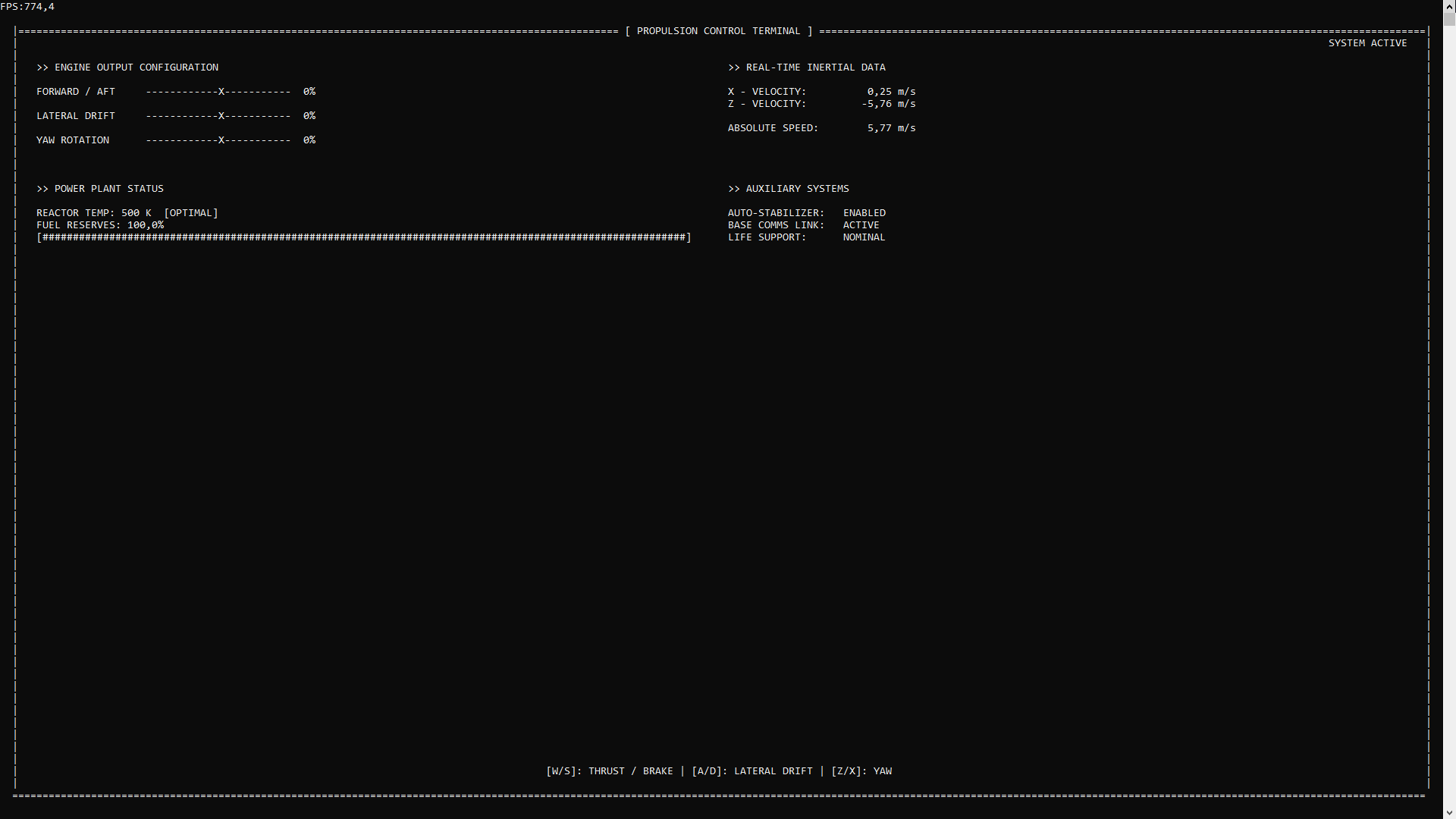Click the fuel reserves progress bar
The image size is (1456, 819).
[364, 237]
